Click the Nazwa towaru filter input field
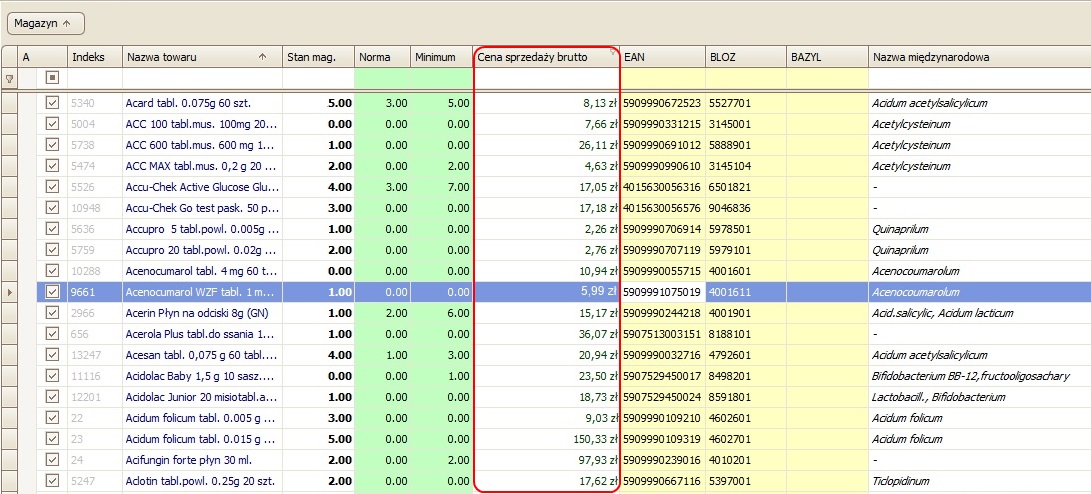Viewport: 1091px width, 494px height. pyautogui.click(x=201, y=78)
